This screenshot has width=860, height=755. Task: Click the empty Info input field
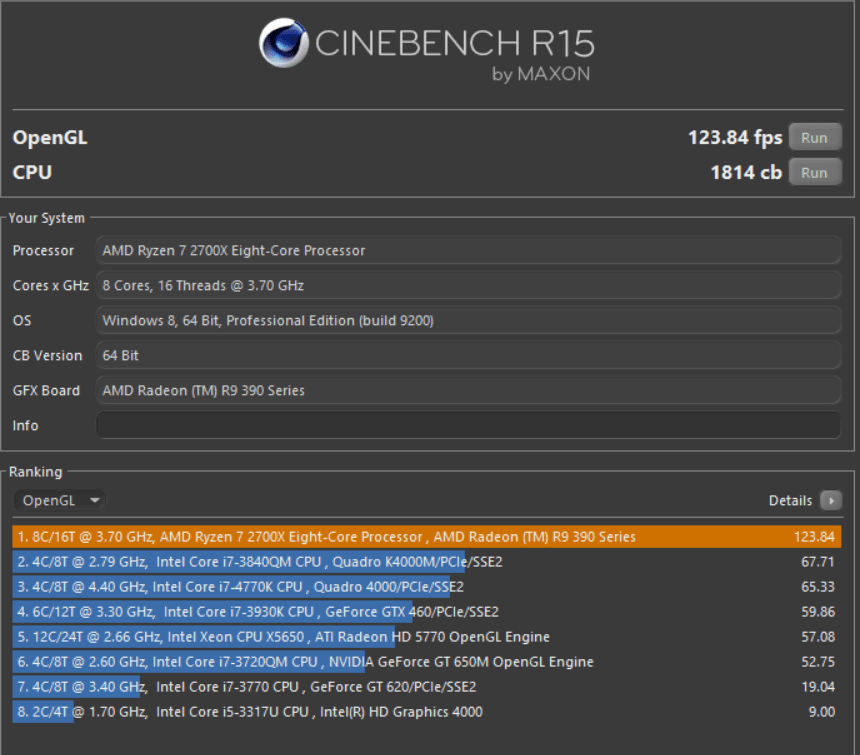[468, 425]
